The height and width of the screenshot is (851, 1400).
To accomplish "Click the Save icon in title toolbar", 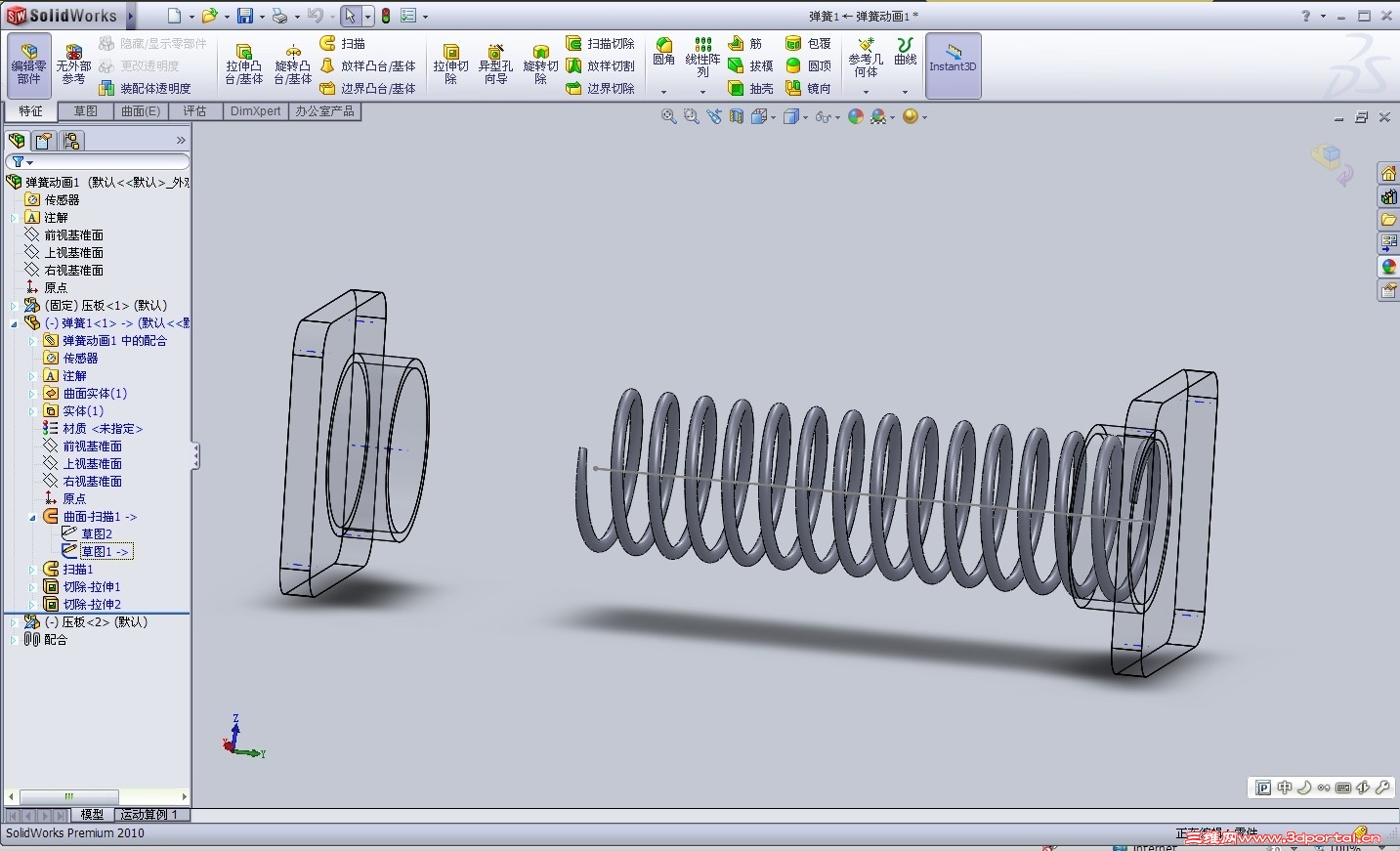I will coord(245,16).
